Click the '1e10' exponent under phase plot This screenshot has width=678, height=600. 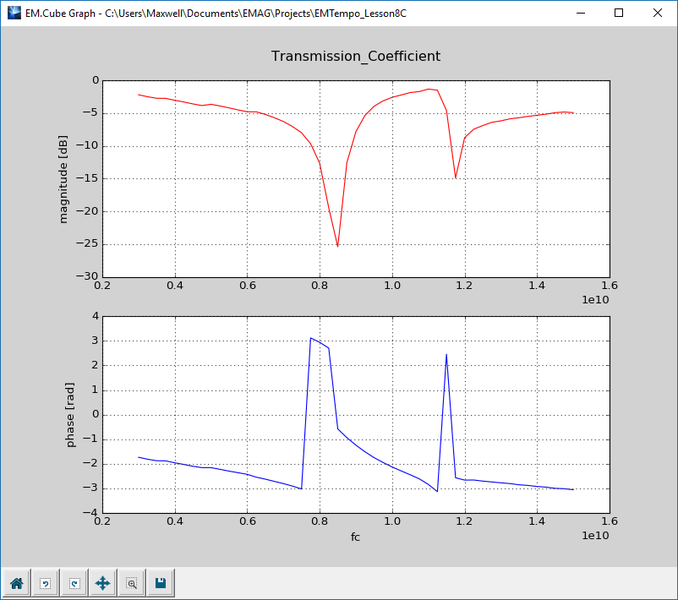(595, 536)
